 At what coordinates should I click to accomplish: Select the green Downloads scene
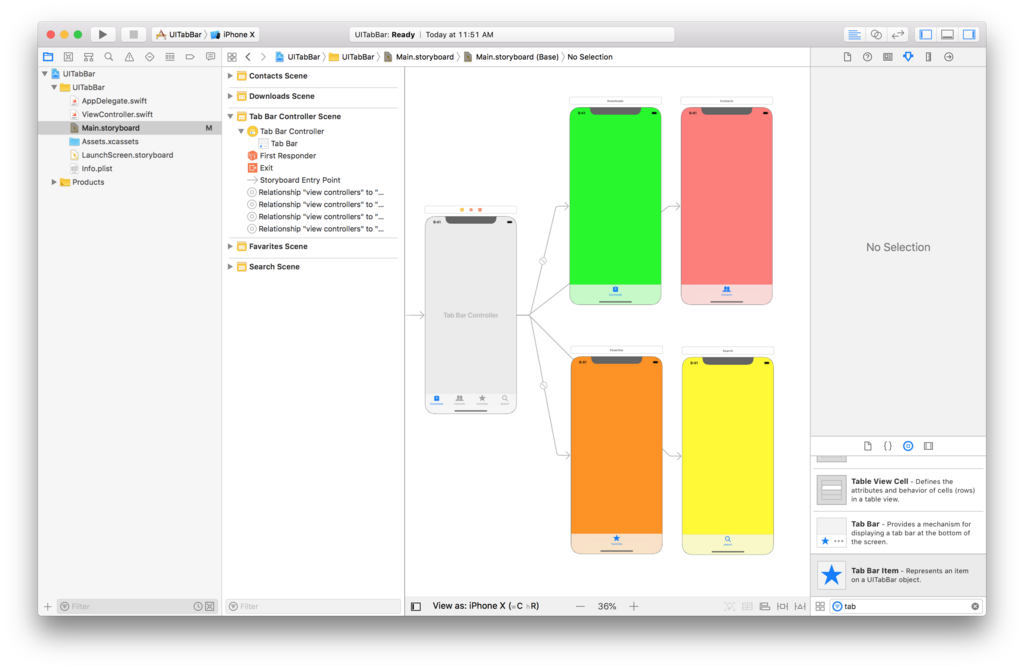pyautogui.click(x=615, y=206)
